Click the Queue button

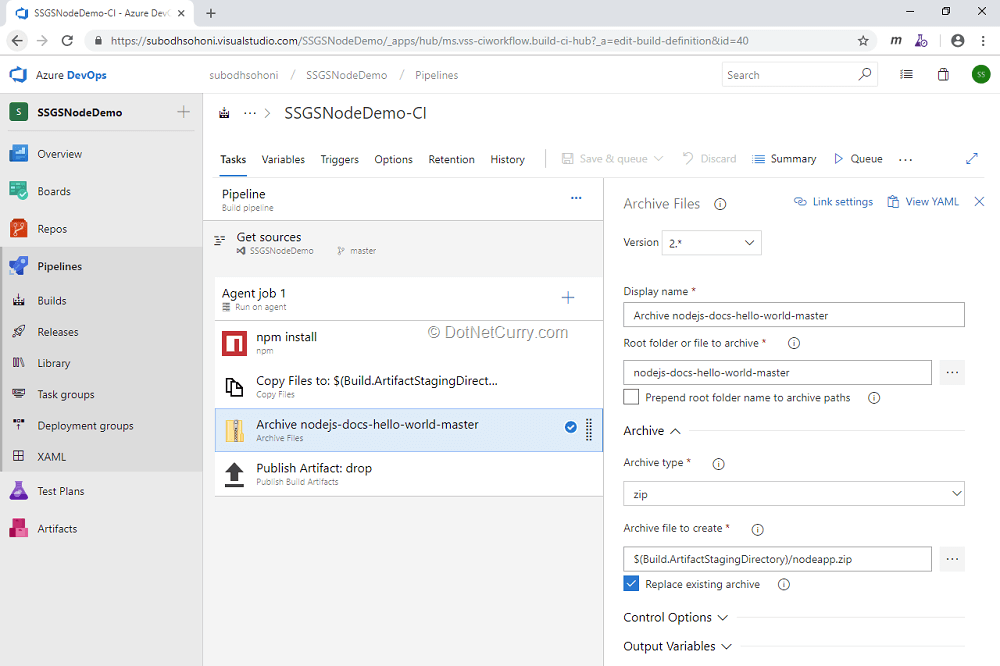click(858, 159)
